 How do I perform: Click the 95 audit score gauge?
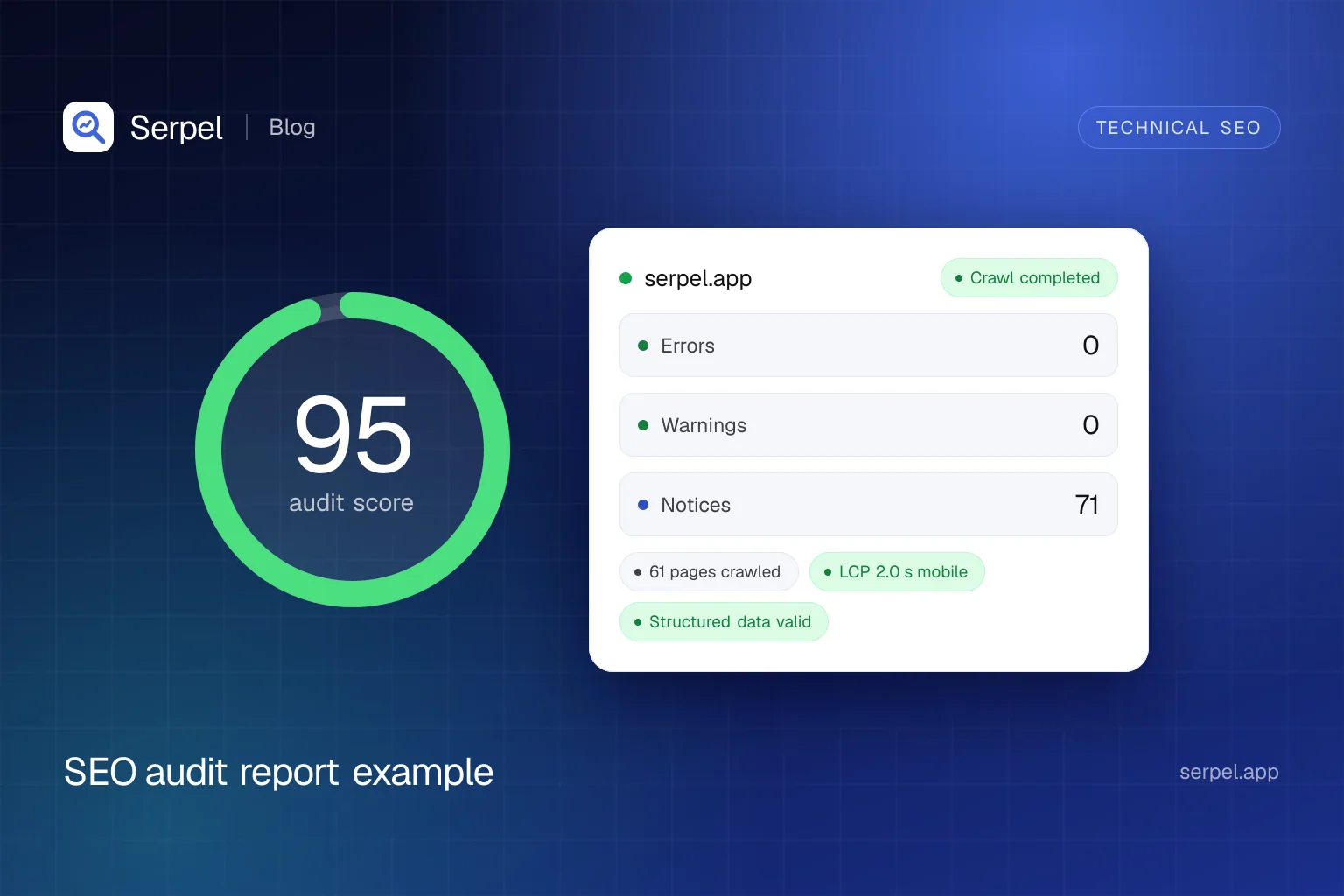(353, 450)
